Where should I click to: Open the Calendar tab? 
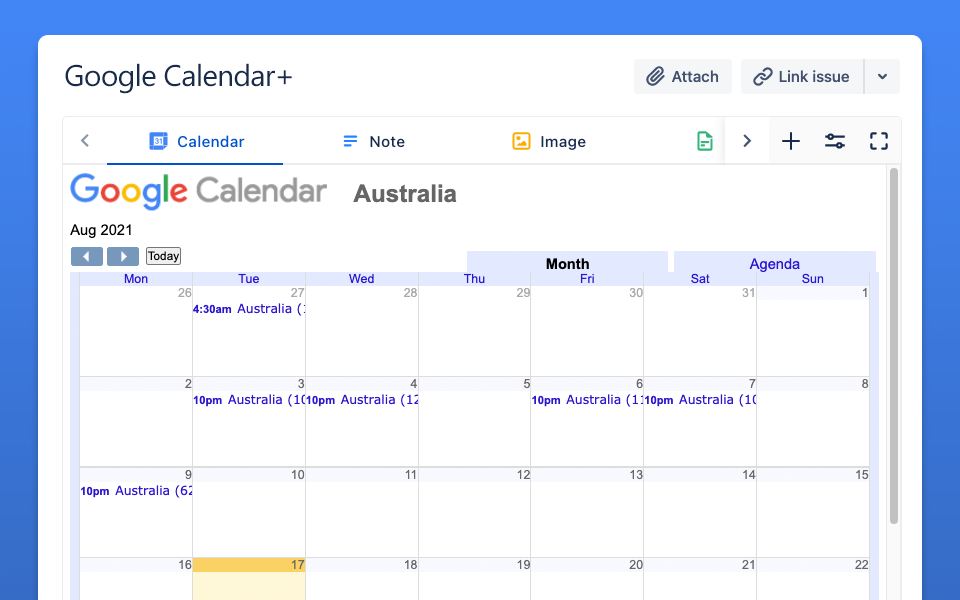[x=195, y=141]
